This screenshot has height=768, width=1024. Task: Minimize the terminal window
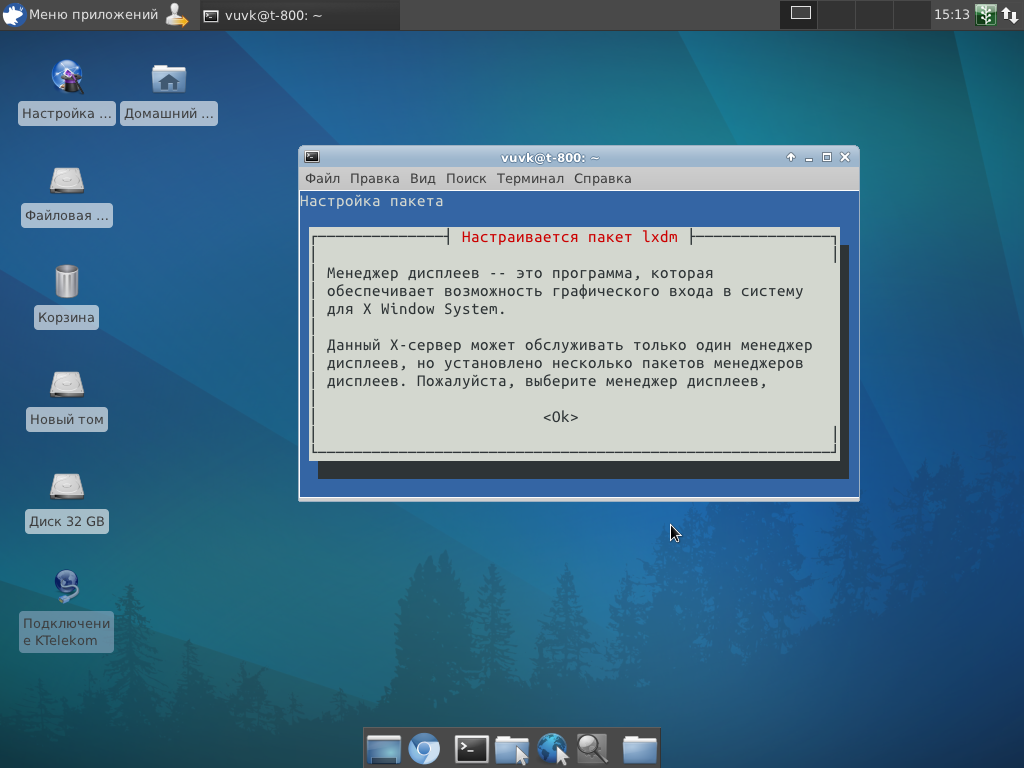(x=808, y=157)
